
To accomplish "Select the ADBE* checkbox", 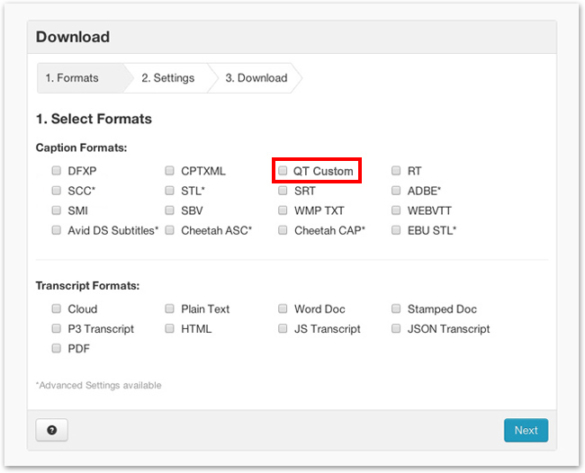I will click(x=396, y=191).
